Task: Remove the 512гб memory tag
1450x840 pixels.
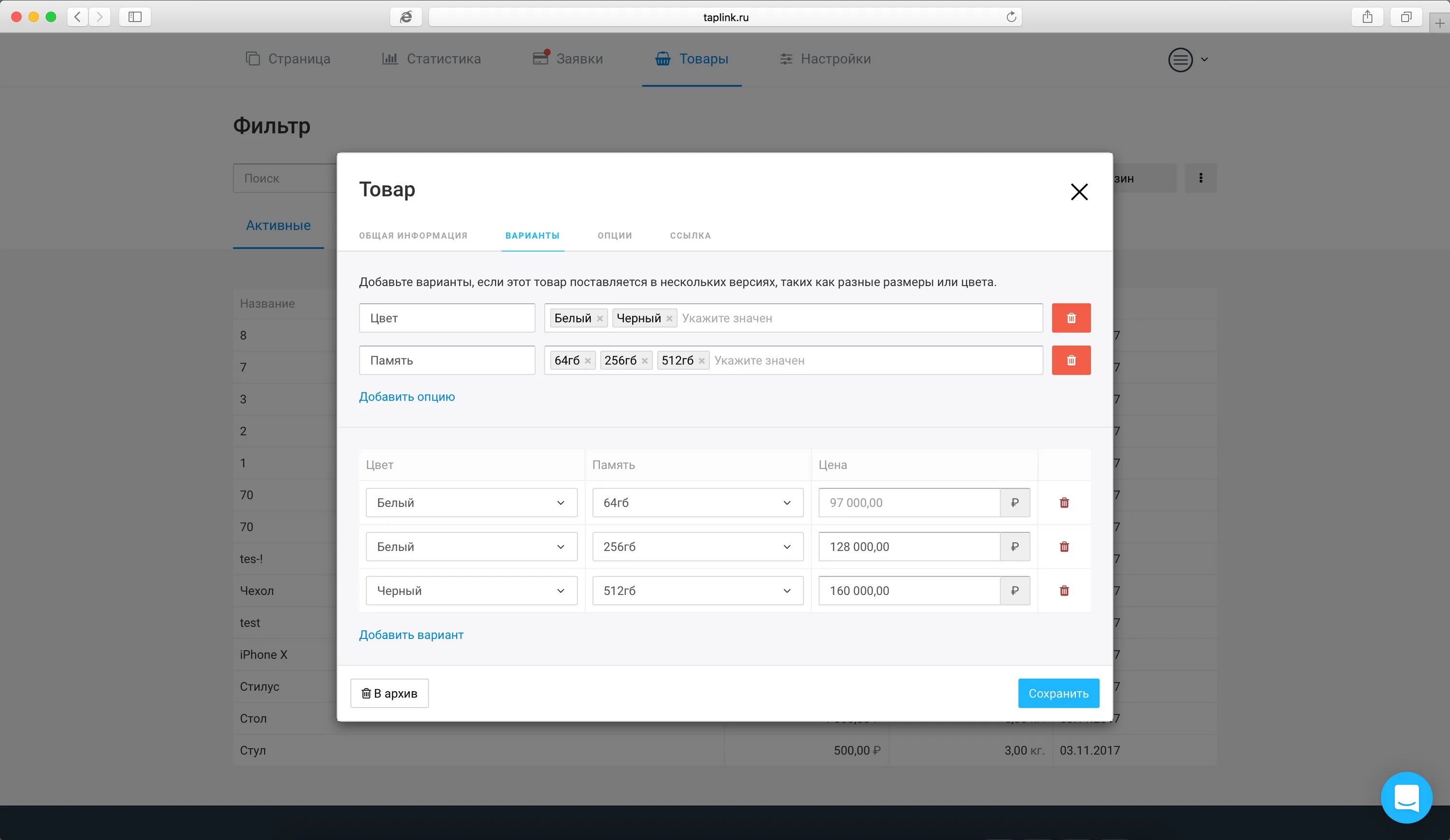Action: [701, 361]
